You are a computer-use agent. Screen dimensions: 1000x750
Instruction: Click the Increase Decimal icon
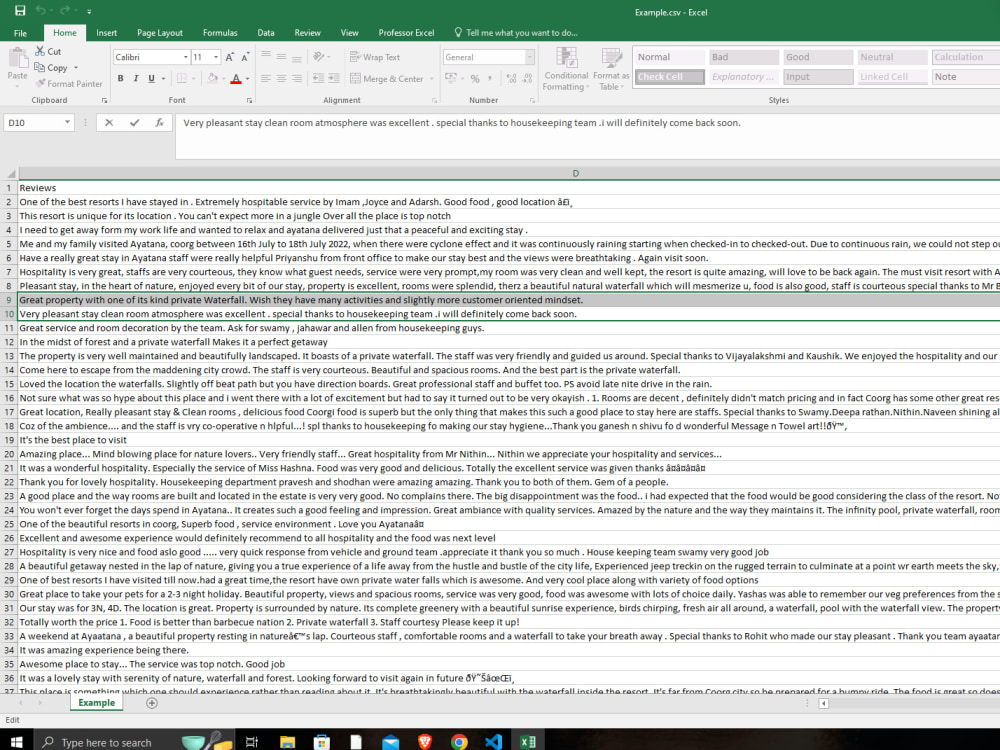pos(511,78)
